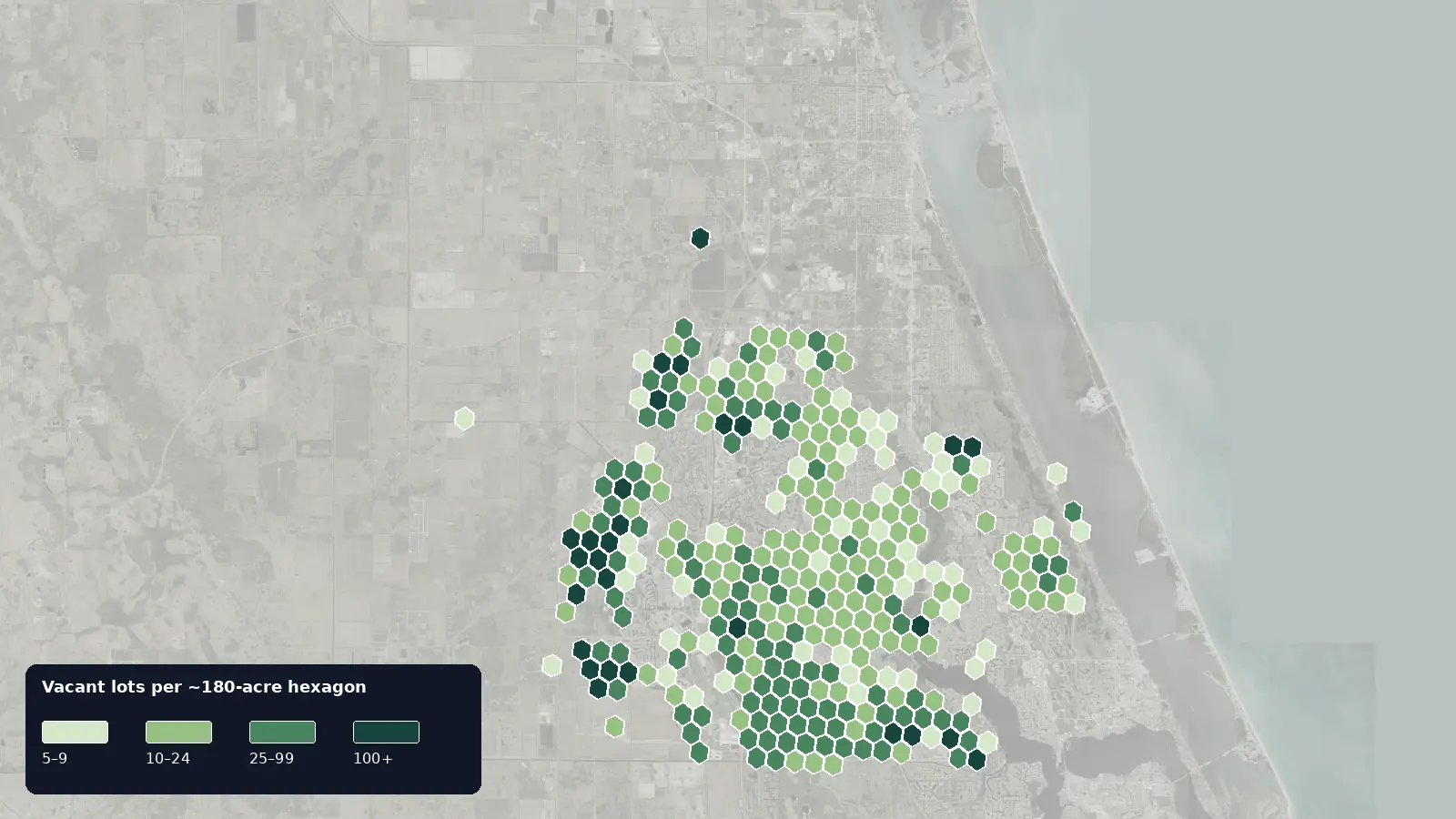This screenshot has height=819, width=1456.
Task: Click the '5–9' legend label
Action: pyautogui.click(x=55, y=758)
